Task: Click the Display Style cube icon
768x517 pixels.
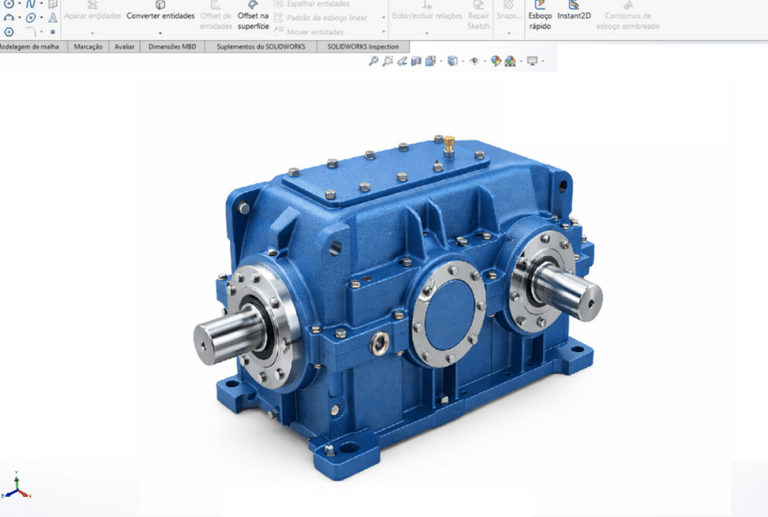Action: (453, 61)
